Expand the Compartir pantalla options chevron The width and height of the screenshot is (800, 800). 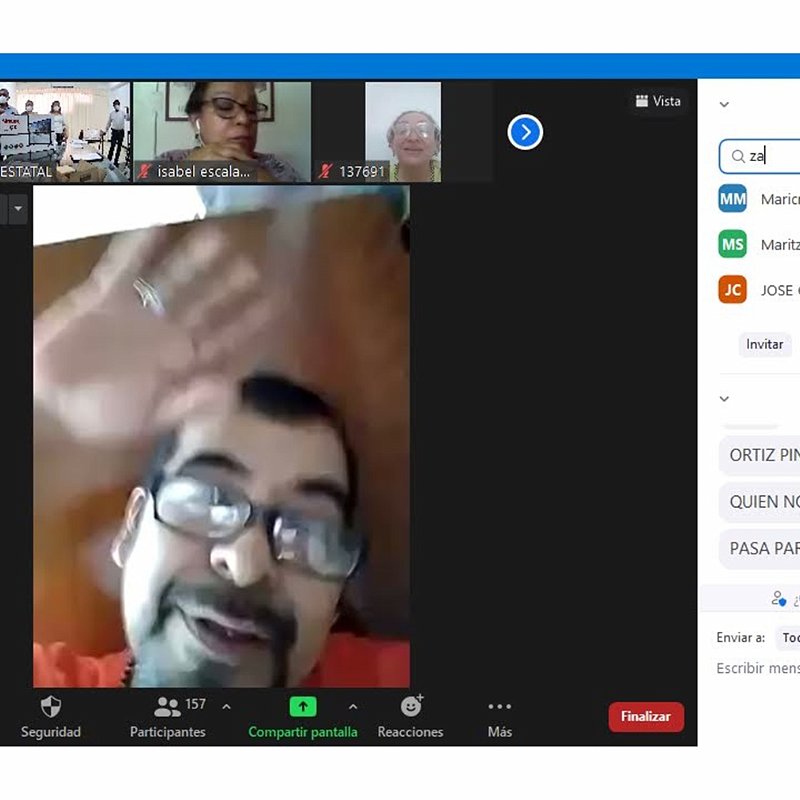click(x=352, y=707)
